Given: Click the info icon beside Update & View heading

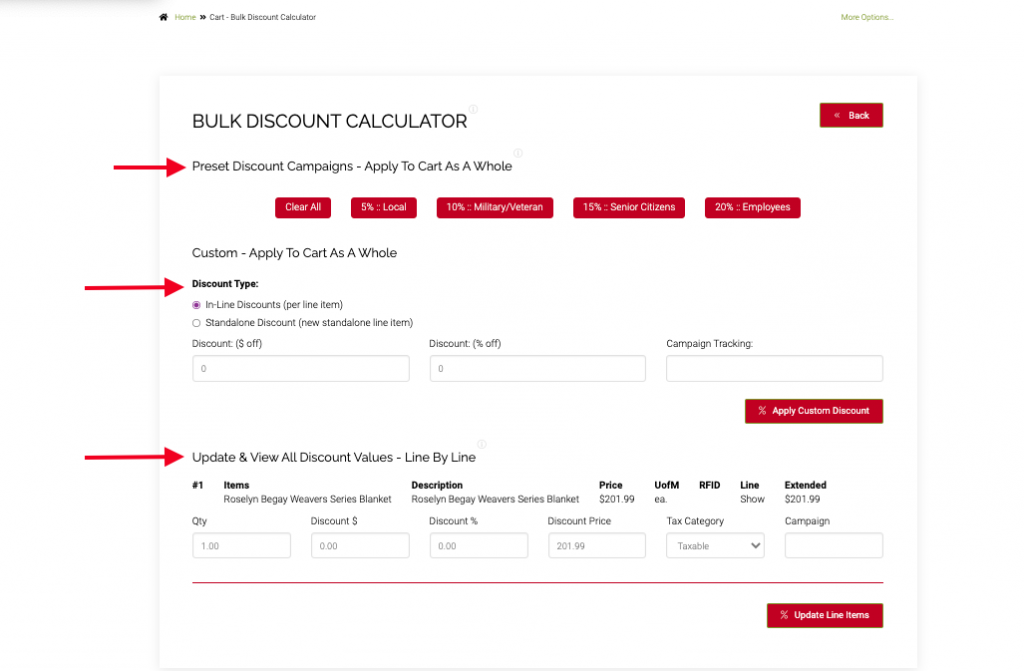Looking at the screenshot, I should pyautogui.click(x=481, y=444).
